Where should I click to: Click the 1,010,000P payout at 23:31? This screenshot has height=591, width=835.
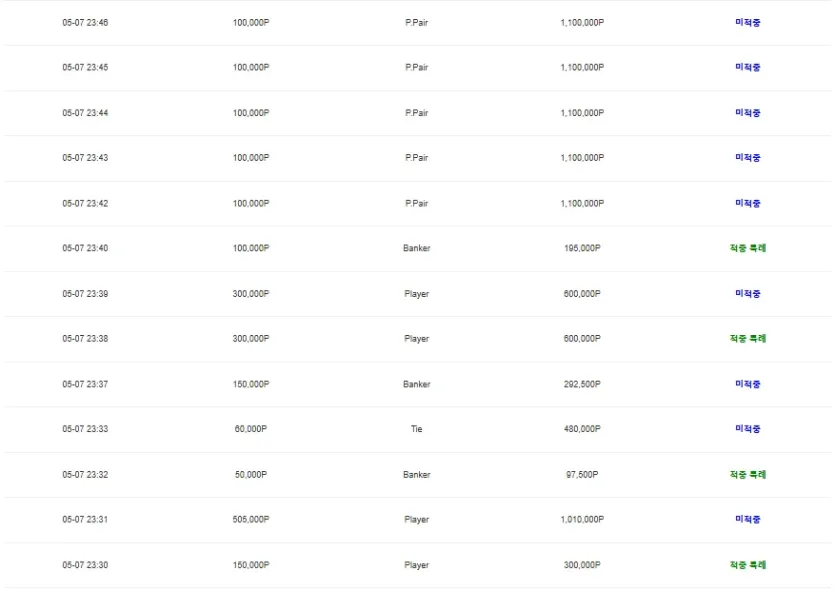point(582,520)
